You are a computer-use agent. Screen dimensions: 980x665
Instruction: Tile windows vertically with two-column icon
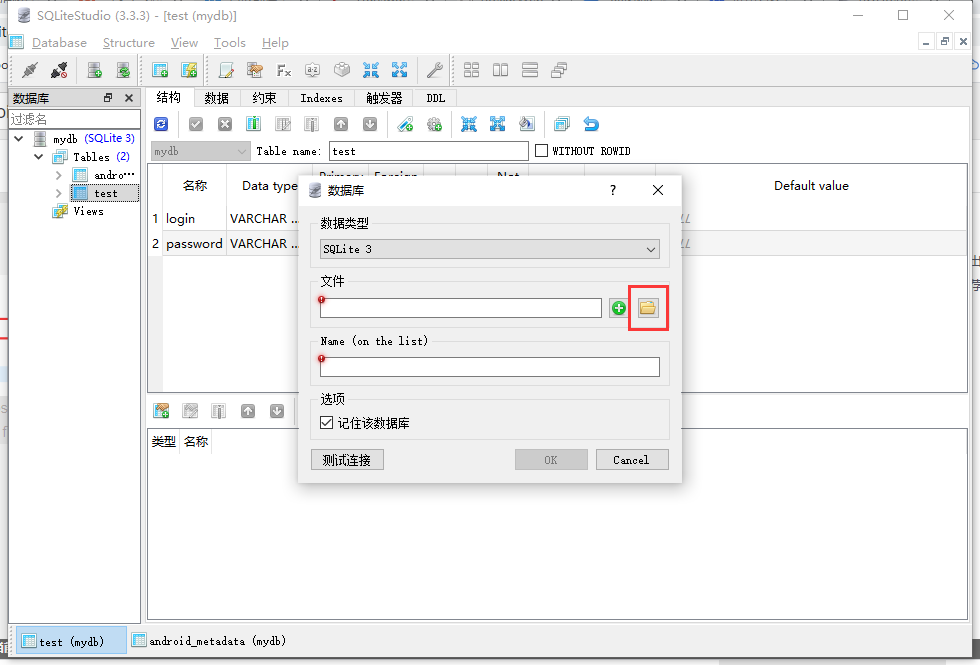tap(501, 70)
